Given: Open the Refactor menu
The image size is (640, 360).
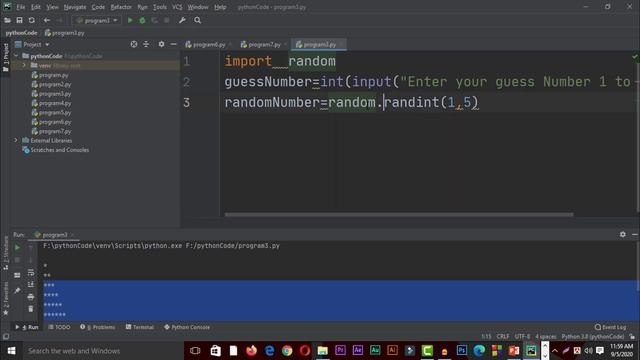Looking at the screenshot, I should point(121,7).
